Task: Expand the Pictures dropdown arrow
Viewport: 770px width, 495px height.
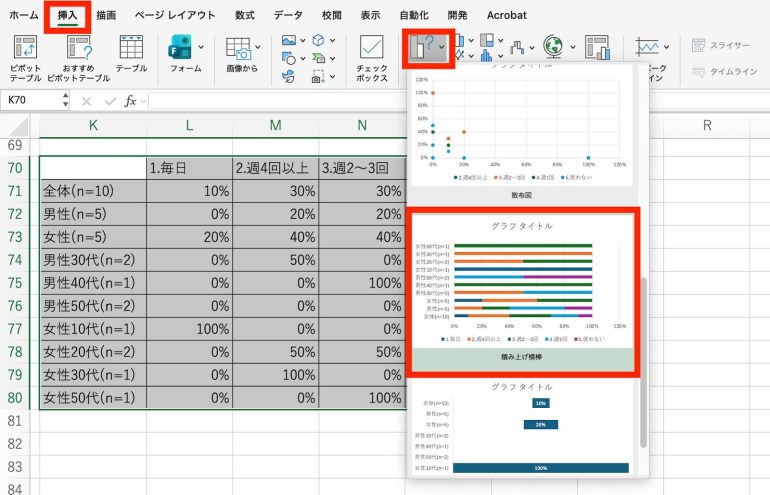Action: click(302, 41)
